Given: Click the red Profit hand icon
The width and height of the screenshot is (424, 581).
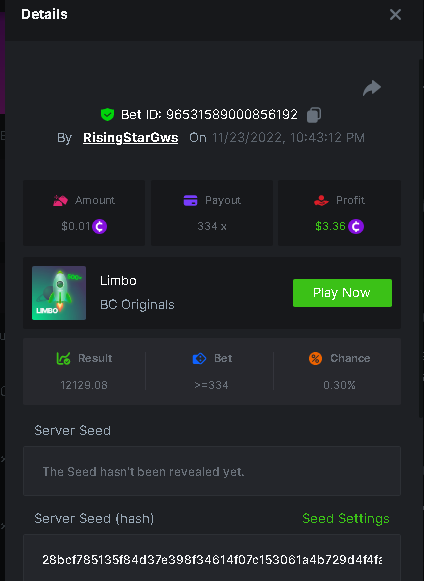Looking at the screenshot, I should click(321, 200).
